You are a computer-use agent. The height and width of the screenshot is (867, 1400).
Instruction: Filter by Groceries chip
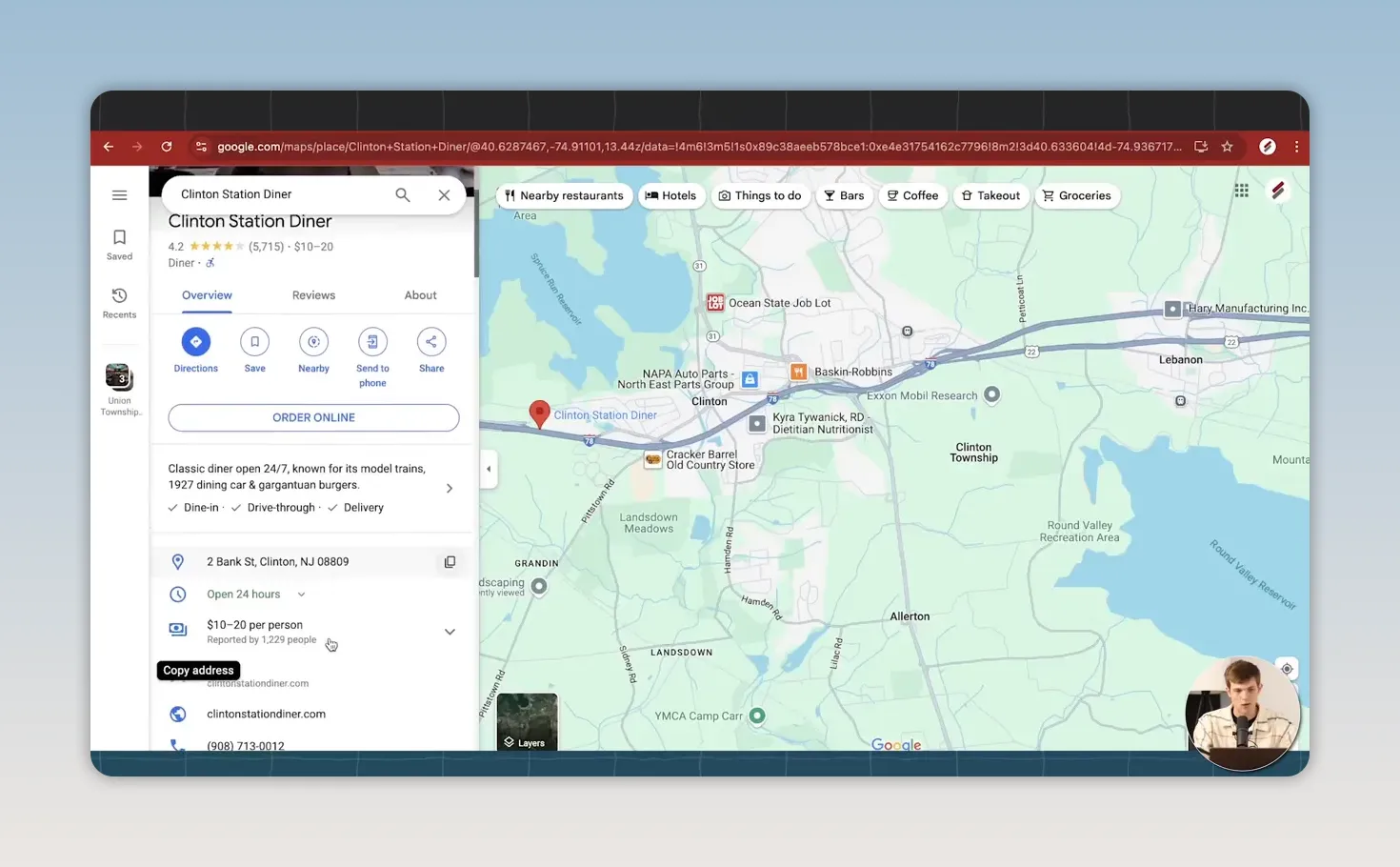(x=1076, y=196)
